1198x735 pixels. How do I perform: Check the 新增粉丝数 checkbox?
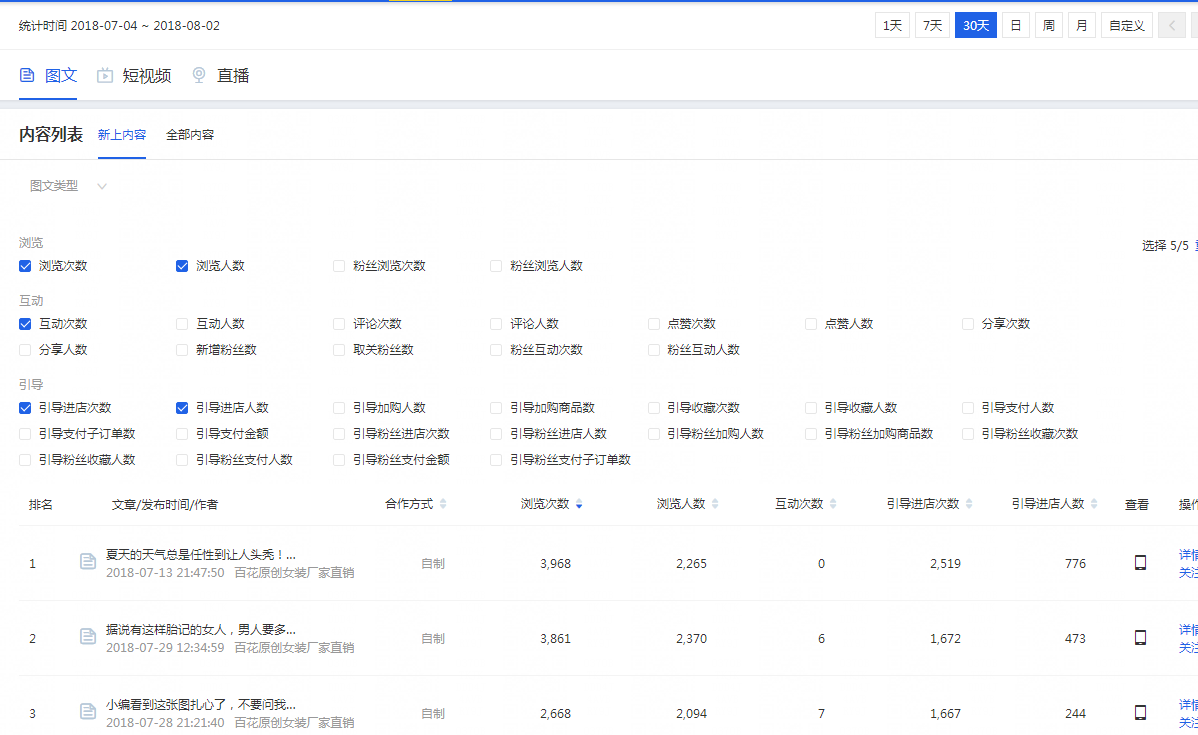tap(182, 350)
